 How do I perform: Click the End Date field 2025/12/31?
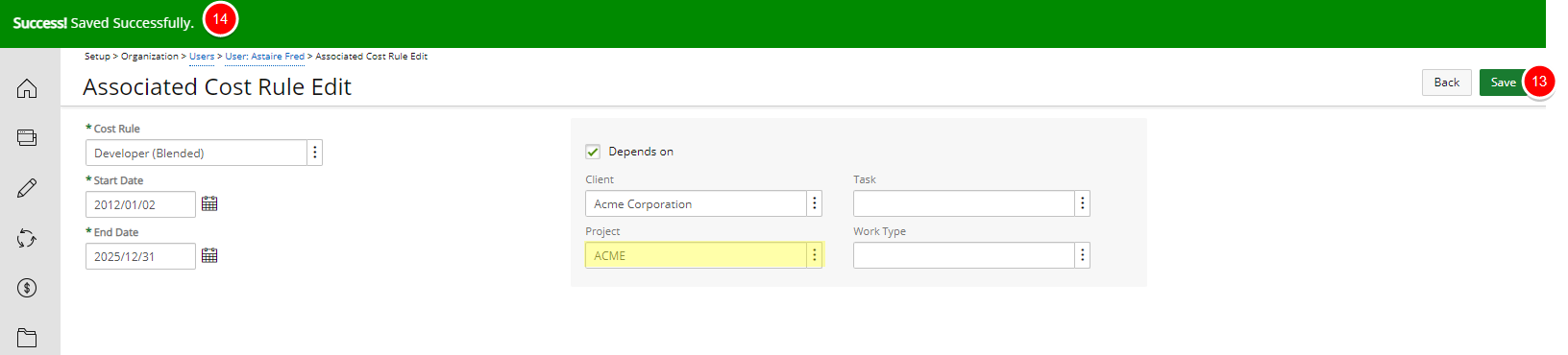click(x=140, y=256)
